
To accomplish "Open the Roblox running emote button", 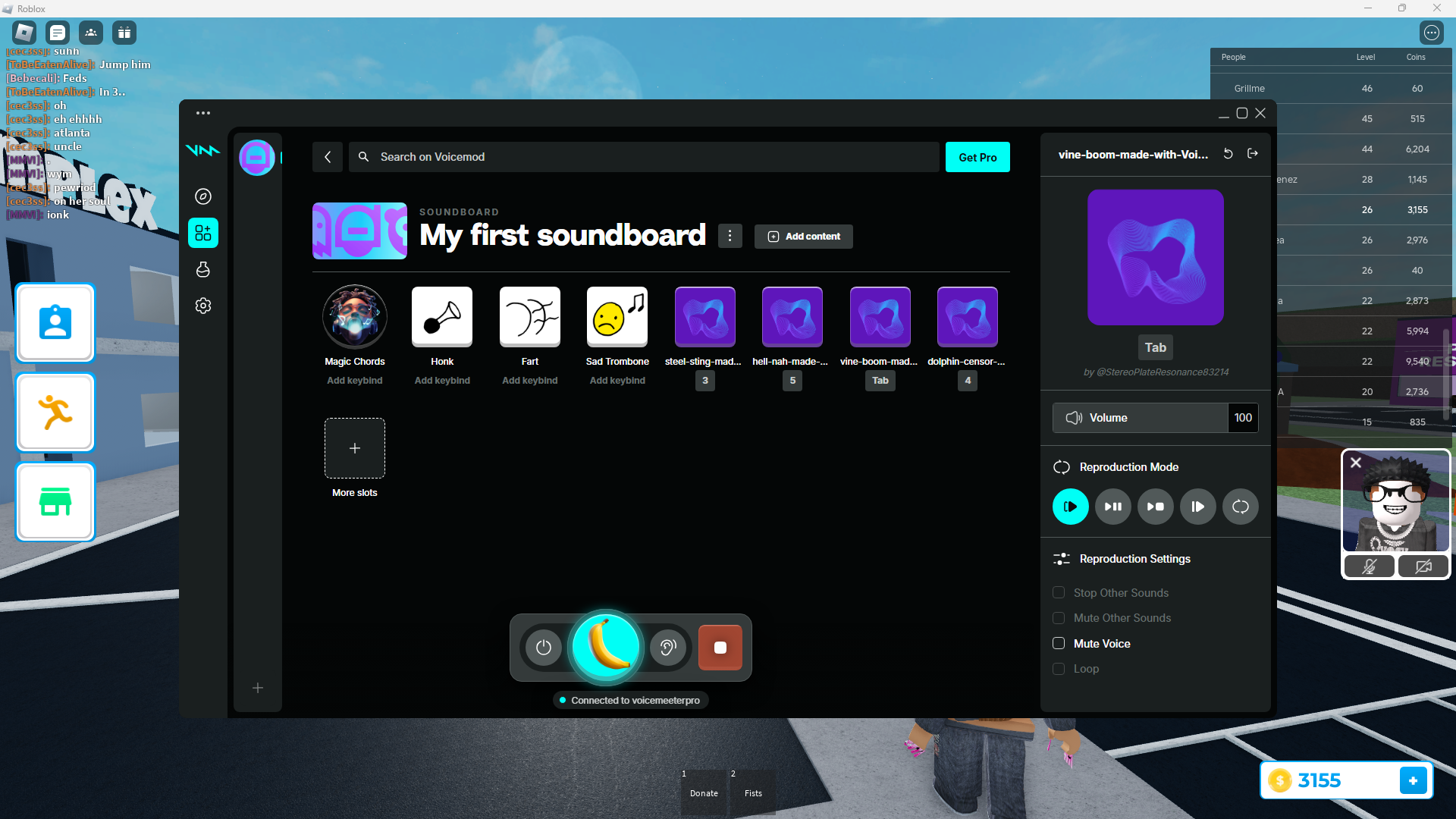I will [x=55, y=413].
